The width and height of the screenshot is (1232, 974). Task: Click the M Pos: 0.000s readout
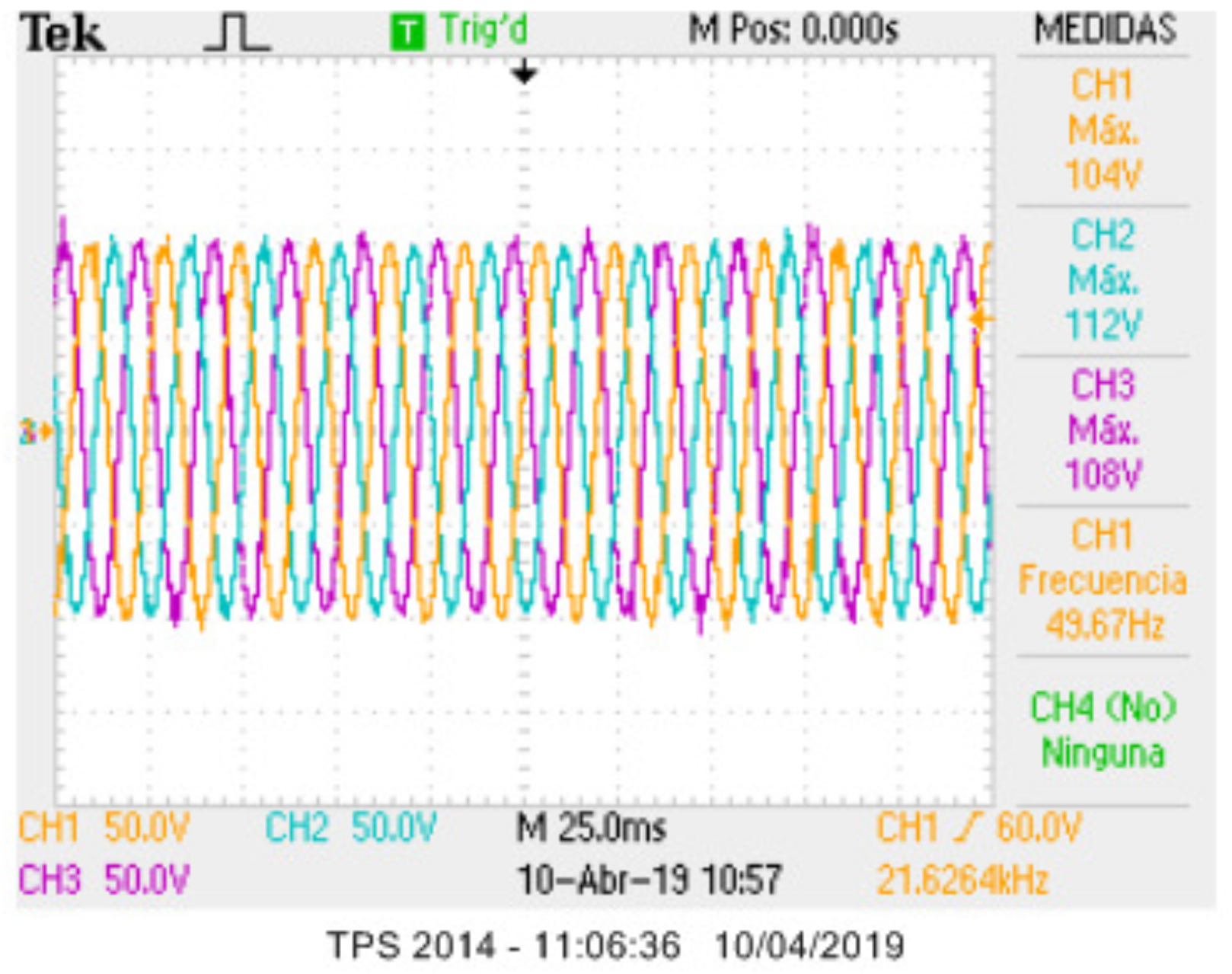click(793, 30)
